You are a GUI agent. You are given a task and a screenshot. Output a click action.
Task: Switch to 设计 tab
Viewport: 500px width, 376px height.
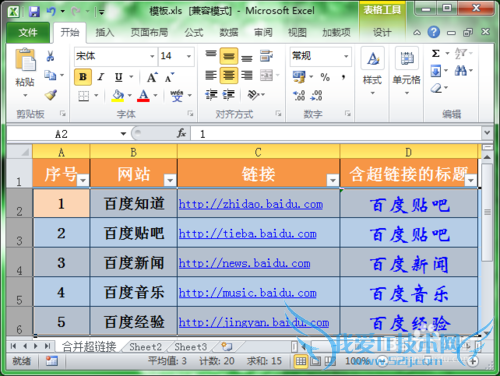(x=382, y=33)
